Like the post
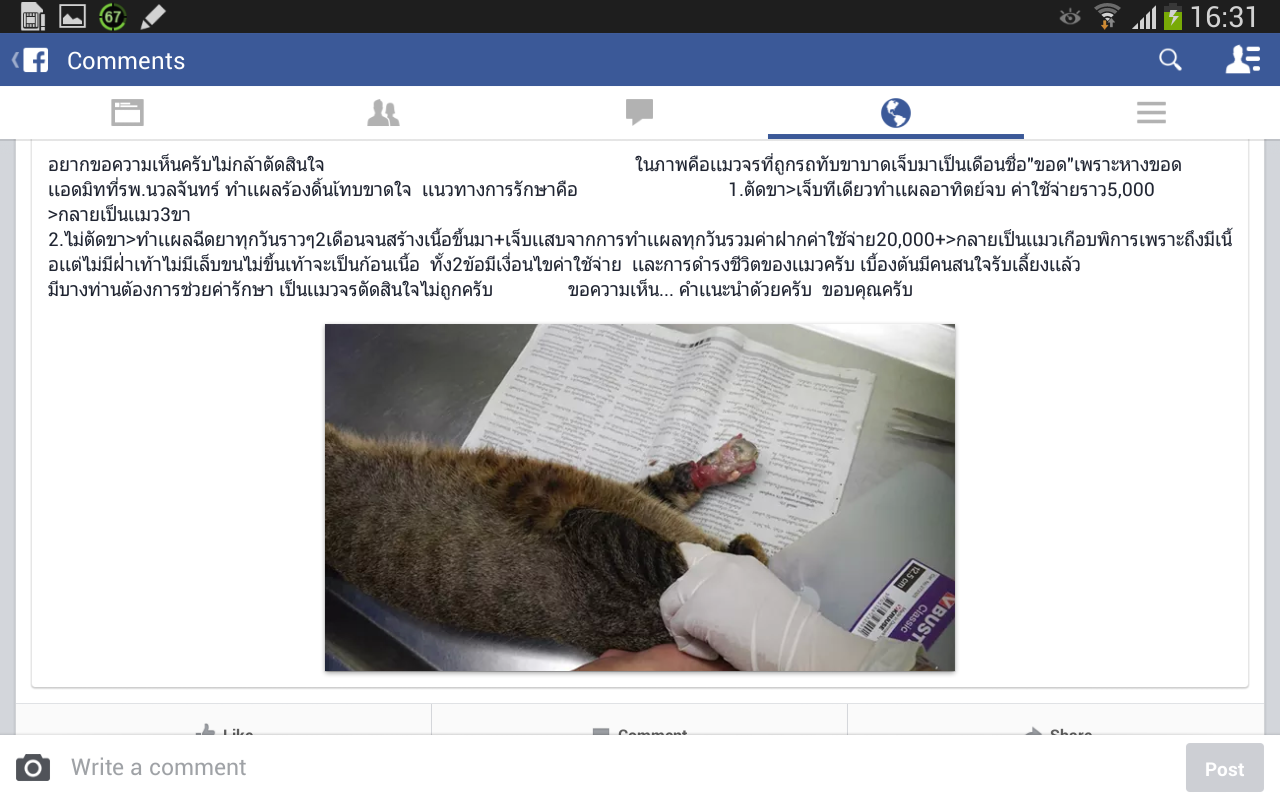Screen dimensions: 1280x800 [x=224, y=733]
